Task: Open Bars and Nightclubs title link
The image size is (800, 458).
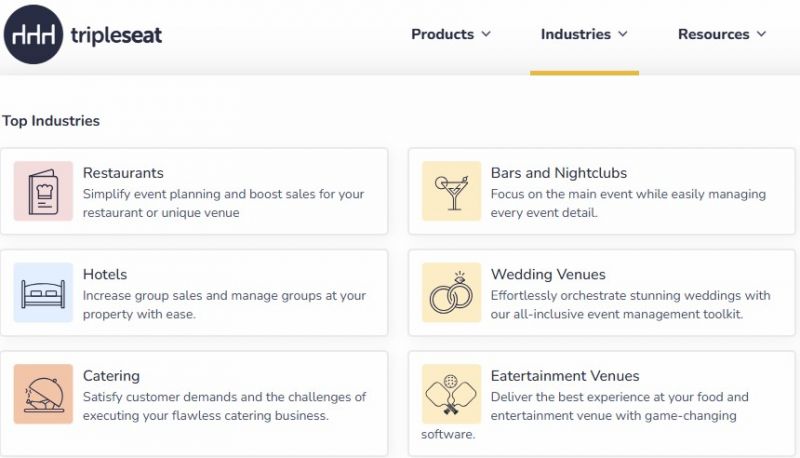Action: pos(559,173)
